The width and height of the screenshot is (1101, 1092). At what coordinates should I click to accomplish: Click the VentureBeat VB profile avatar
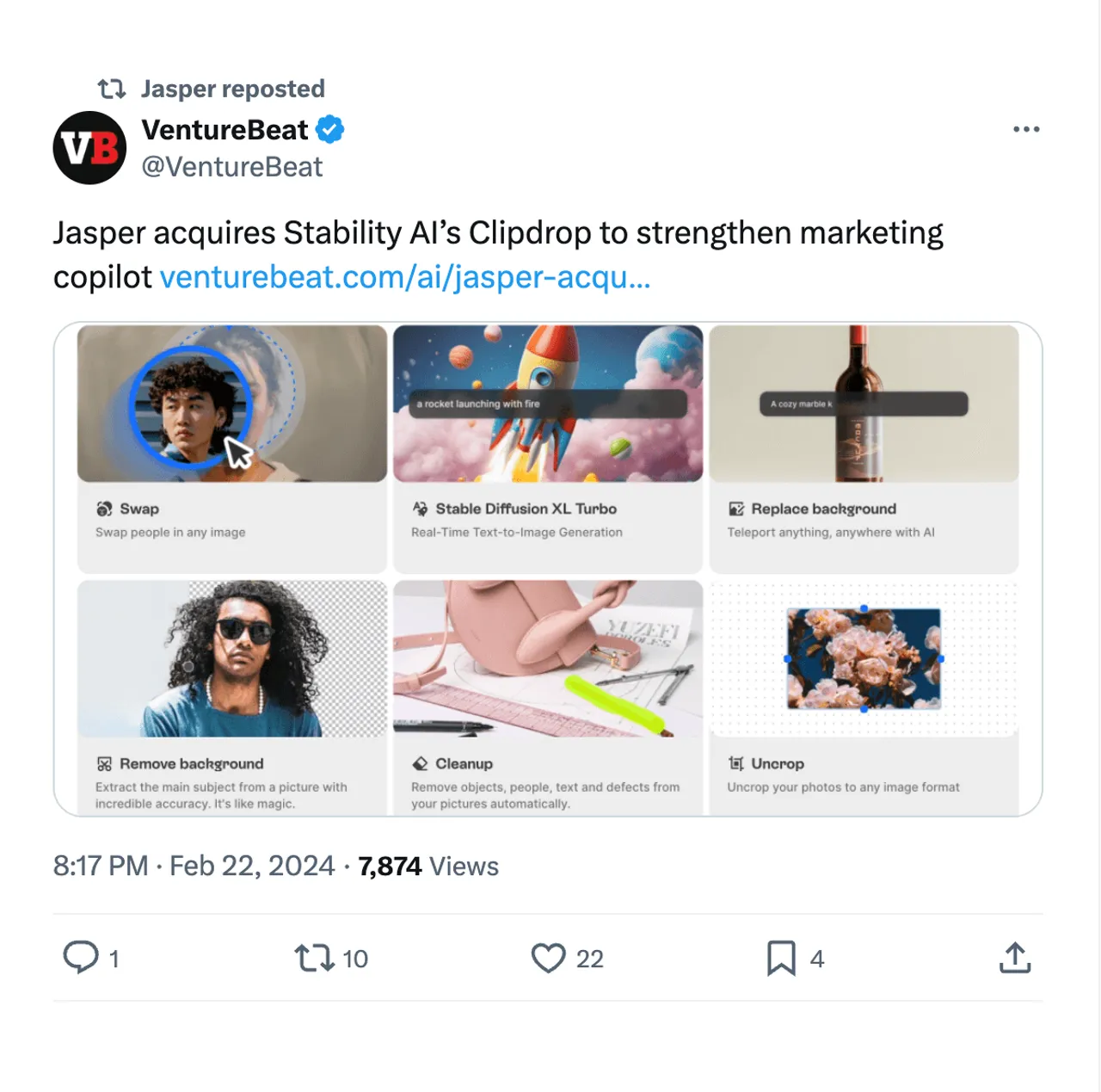click(90, 148)
